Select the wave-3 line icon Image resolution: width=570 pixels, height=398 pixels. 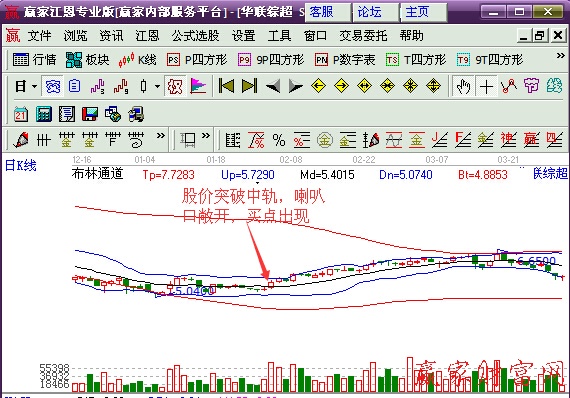(x=97, y=87)
